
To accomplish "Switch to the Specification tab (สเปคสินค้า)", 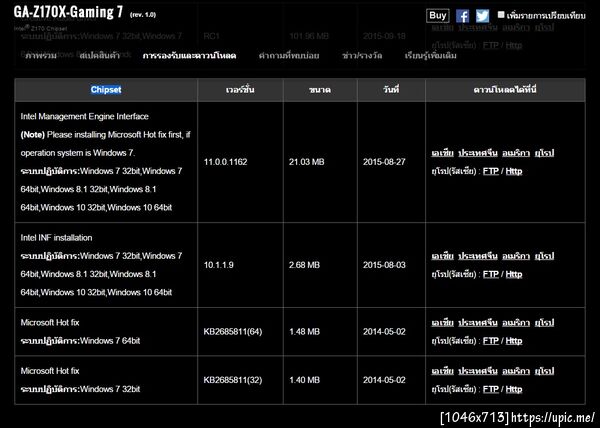I will click(x=100, y=55).
